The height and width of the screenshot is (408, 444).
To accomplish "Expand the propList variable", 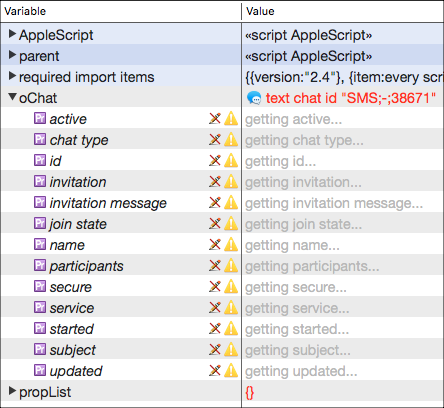I will [12, 391].
